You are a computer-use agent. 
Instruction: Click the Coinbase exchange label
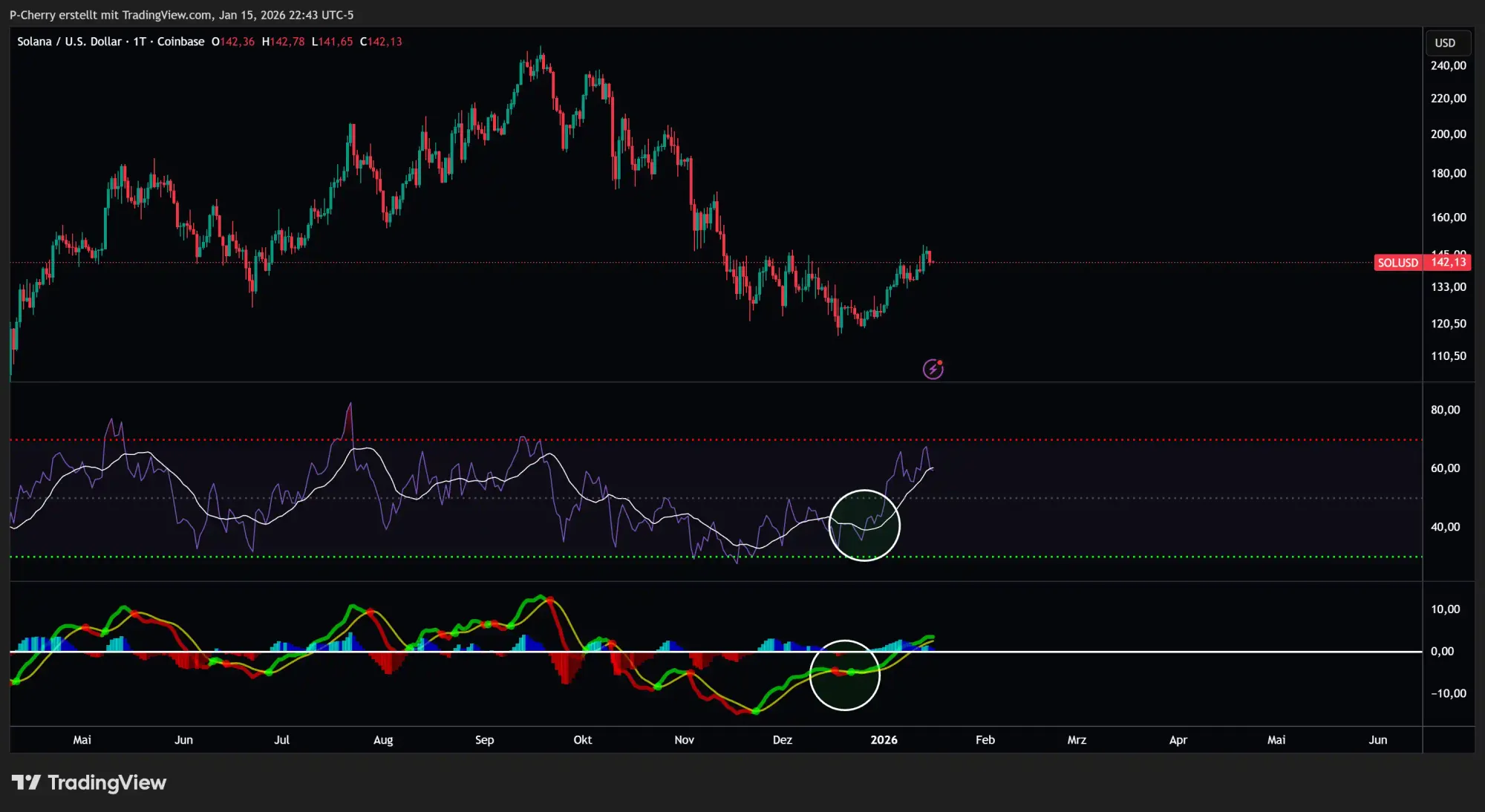180,42
